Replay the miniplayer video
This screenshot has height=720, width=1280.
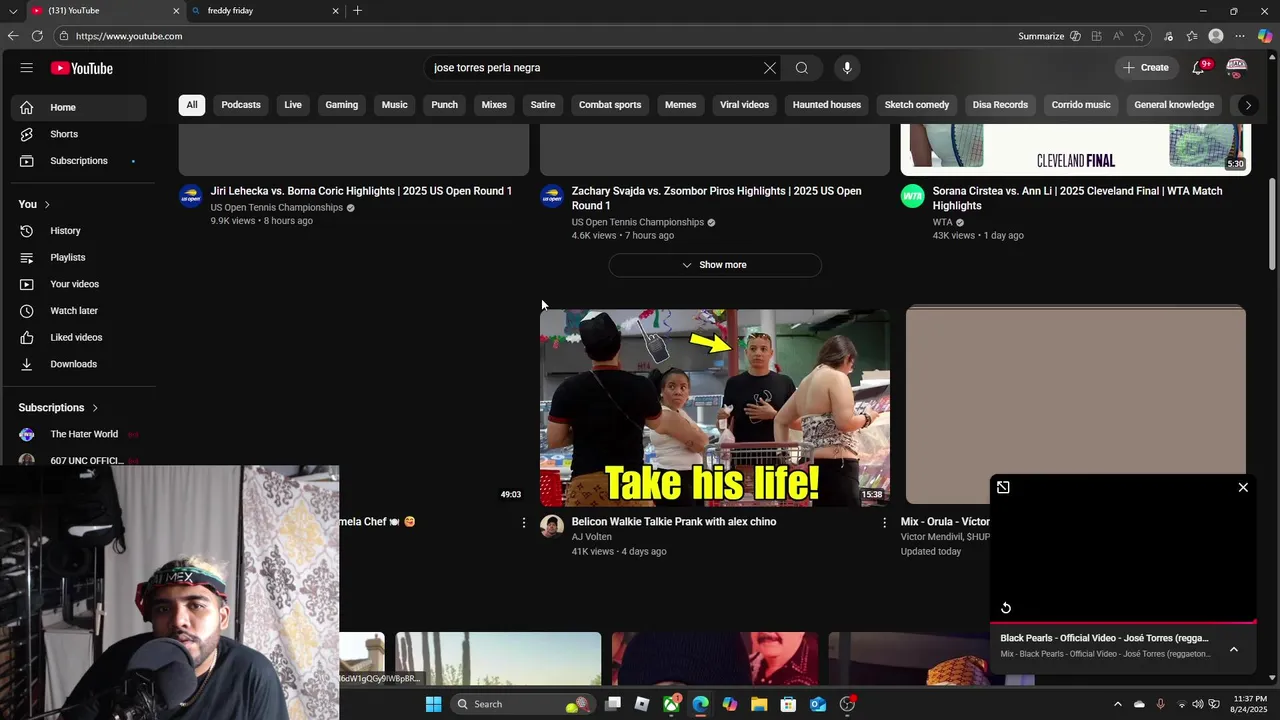click(x=1006, y=608)
